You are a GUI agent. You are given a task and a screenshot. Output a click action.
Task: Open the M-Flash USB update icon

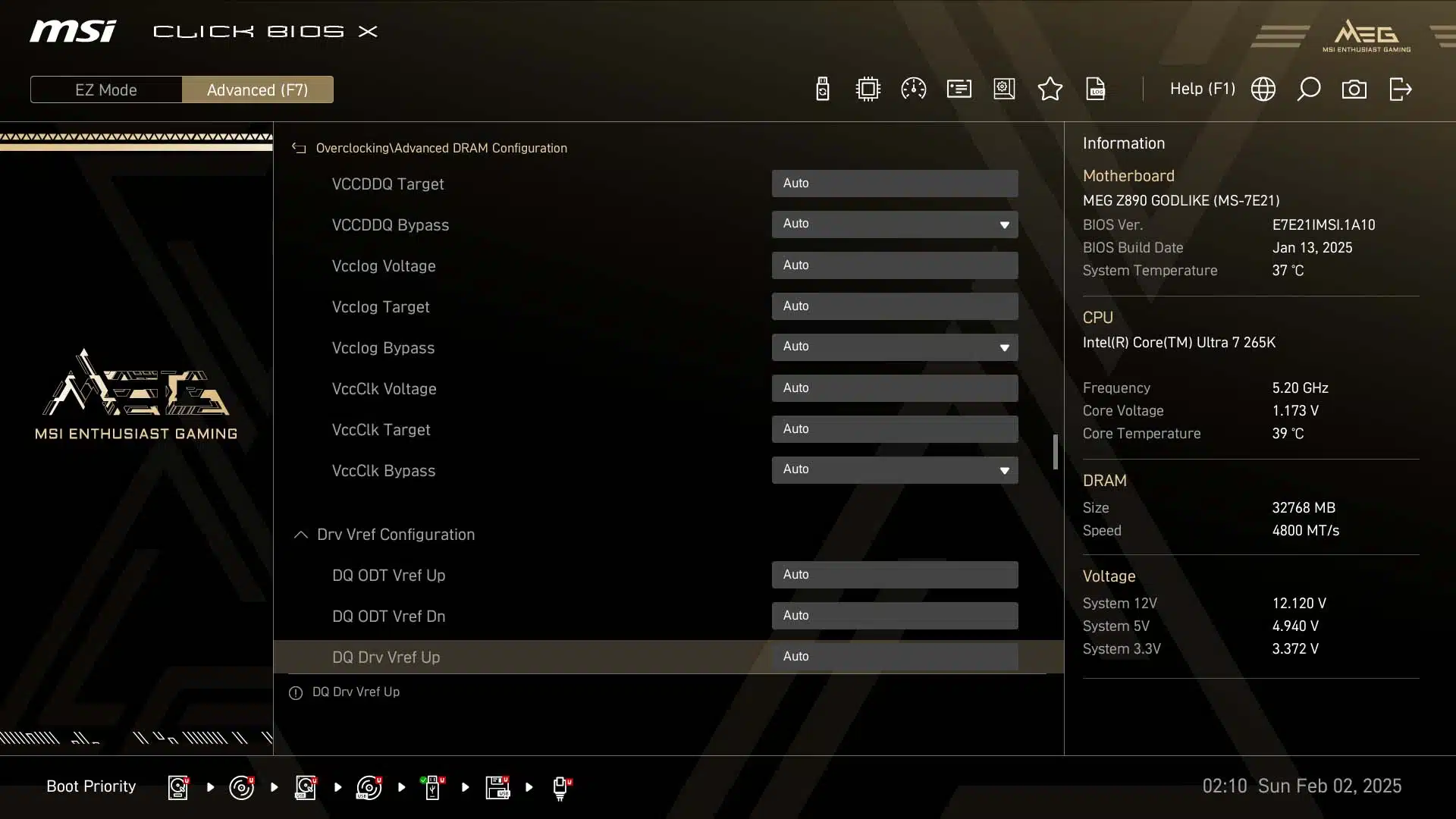pos(823,89)
